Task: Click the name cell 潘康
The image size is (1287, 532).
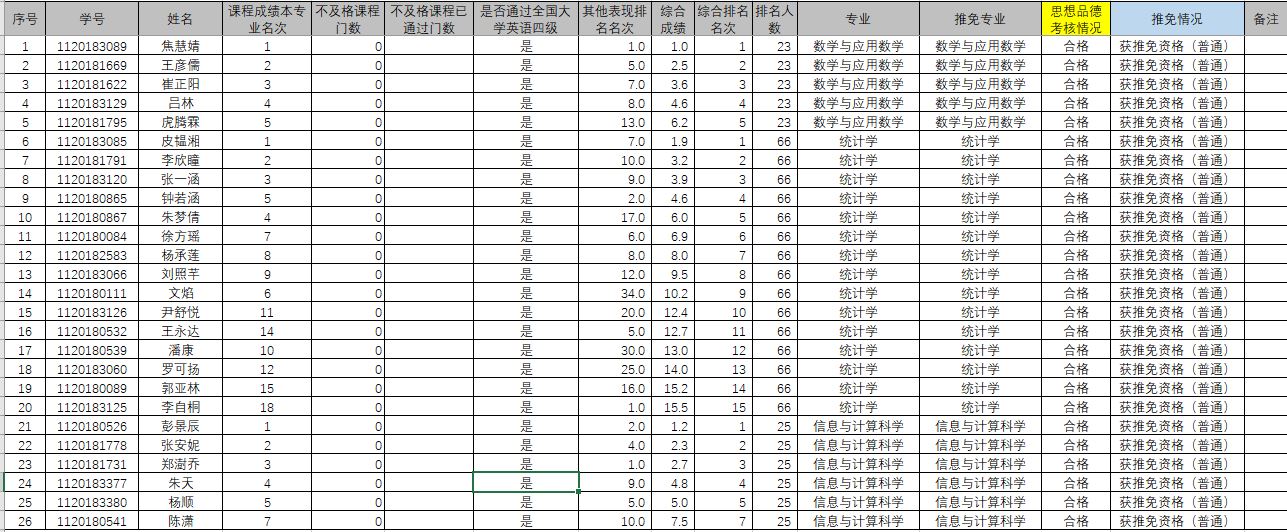Action: click(180, 350)
